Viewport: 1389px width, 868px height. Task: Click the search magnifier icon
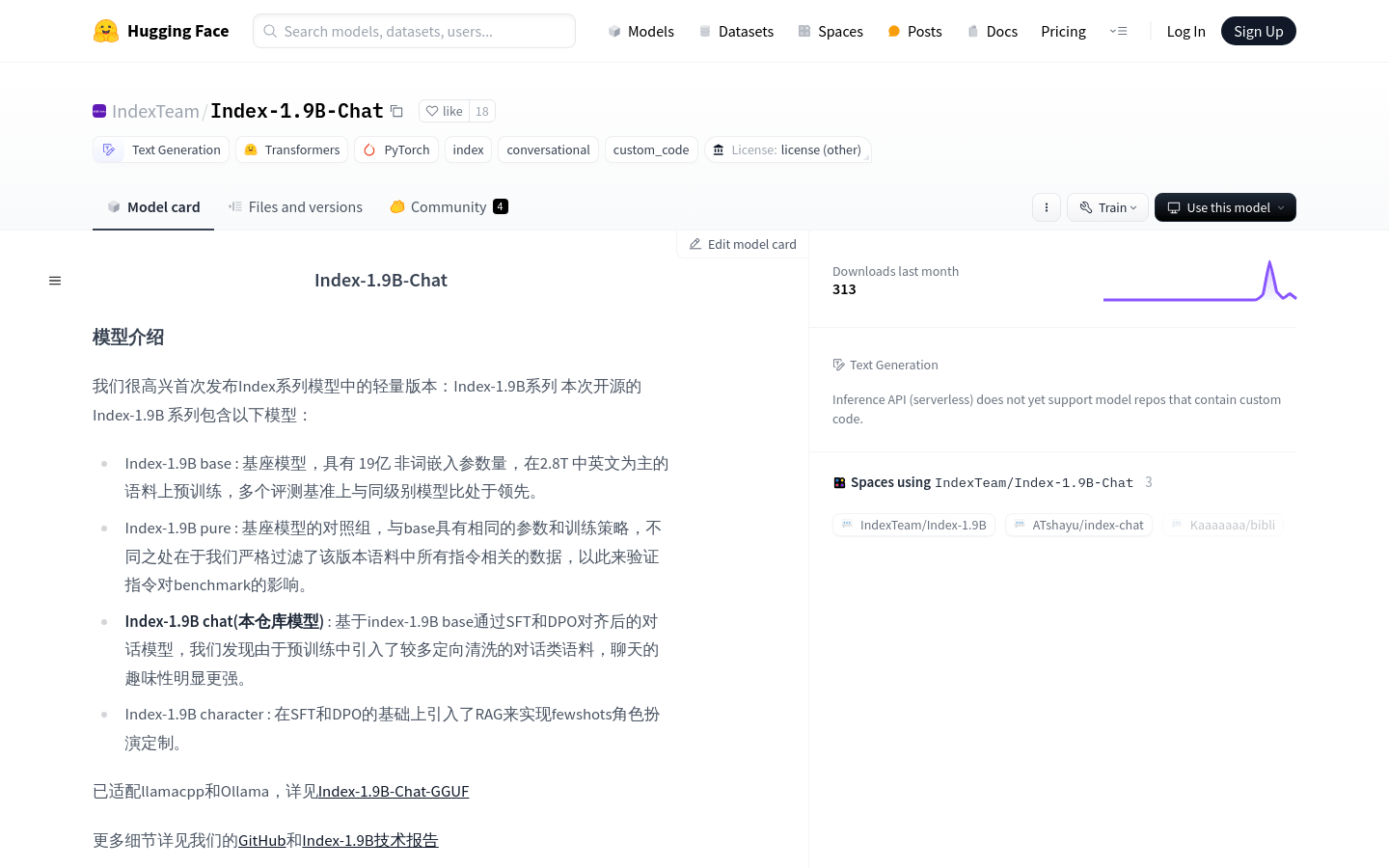coord(270,31)
